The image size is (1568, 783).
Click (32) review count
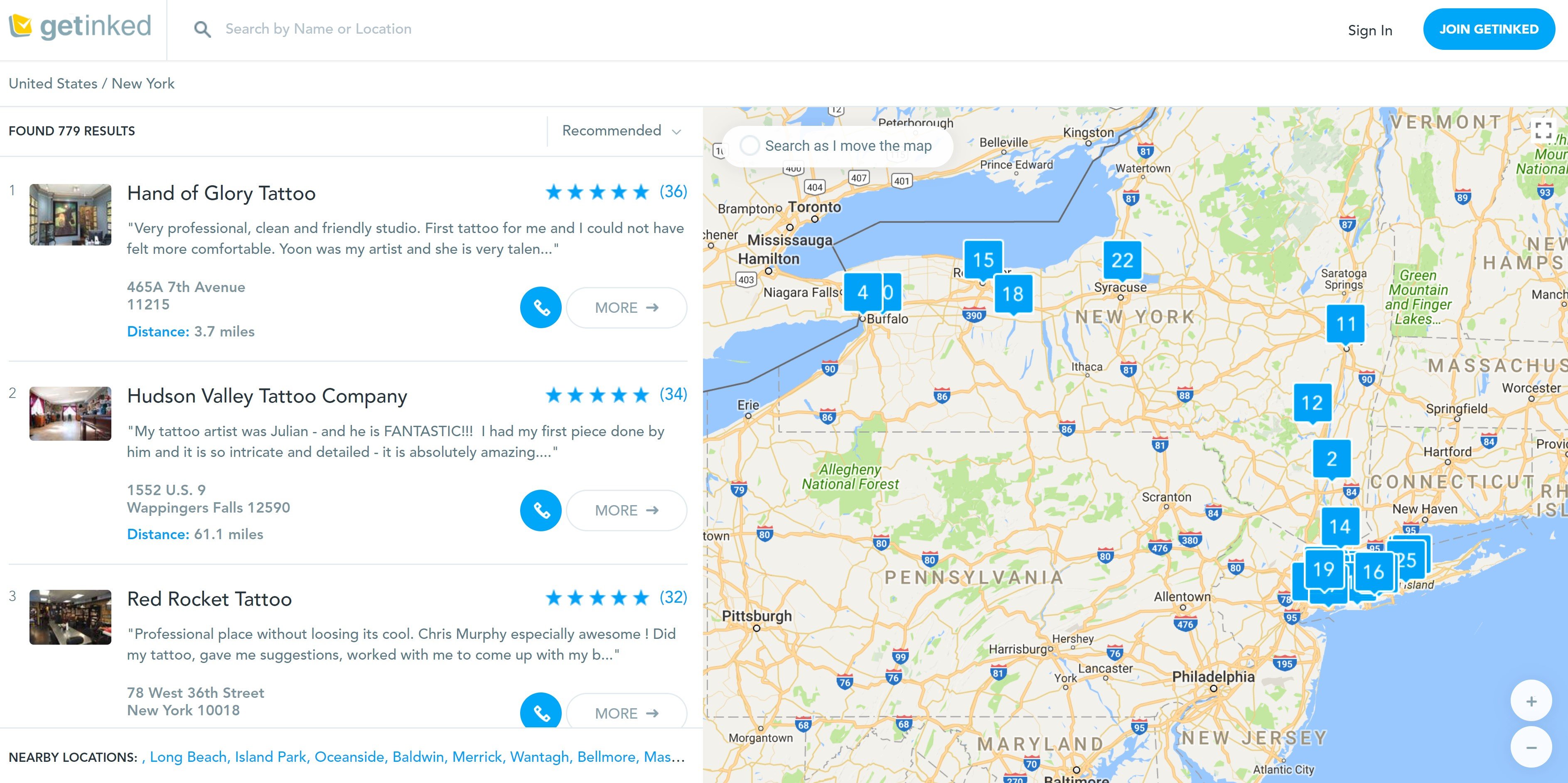[673, 597]
